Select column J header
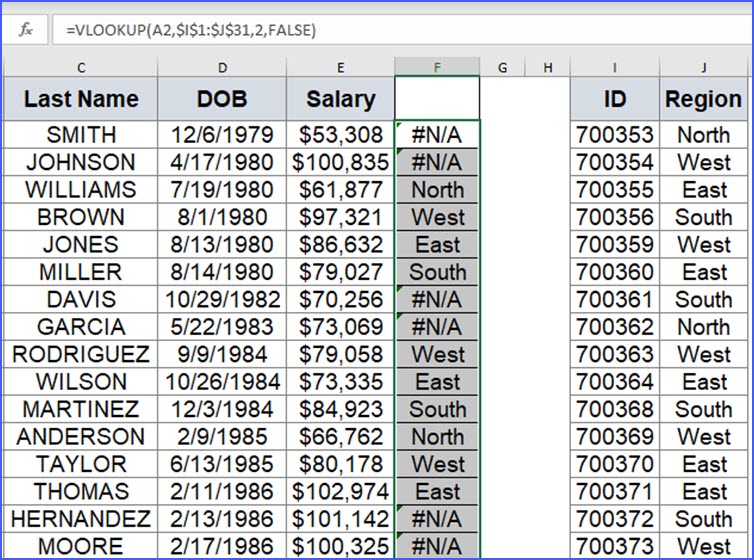754x560 pixels. click(x=704, y=67)
